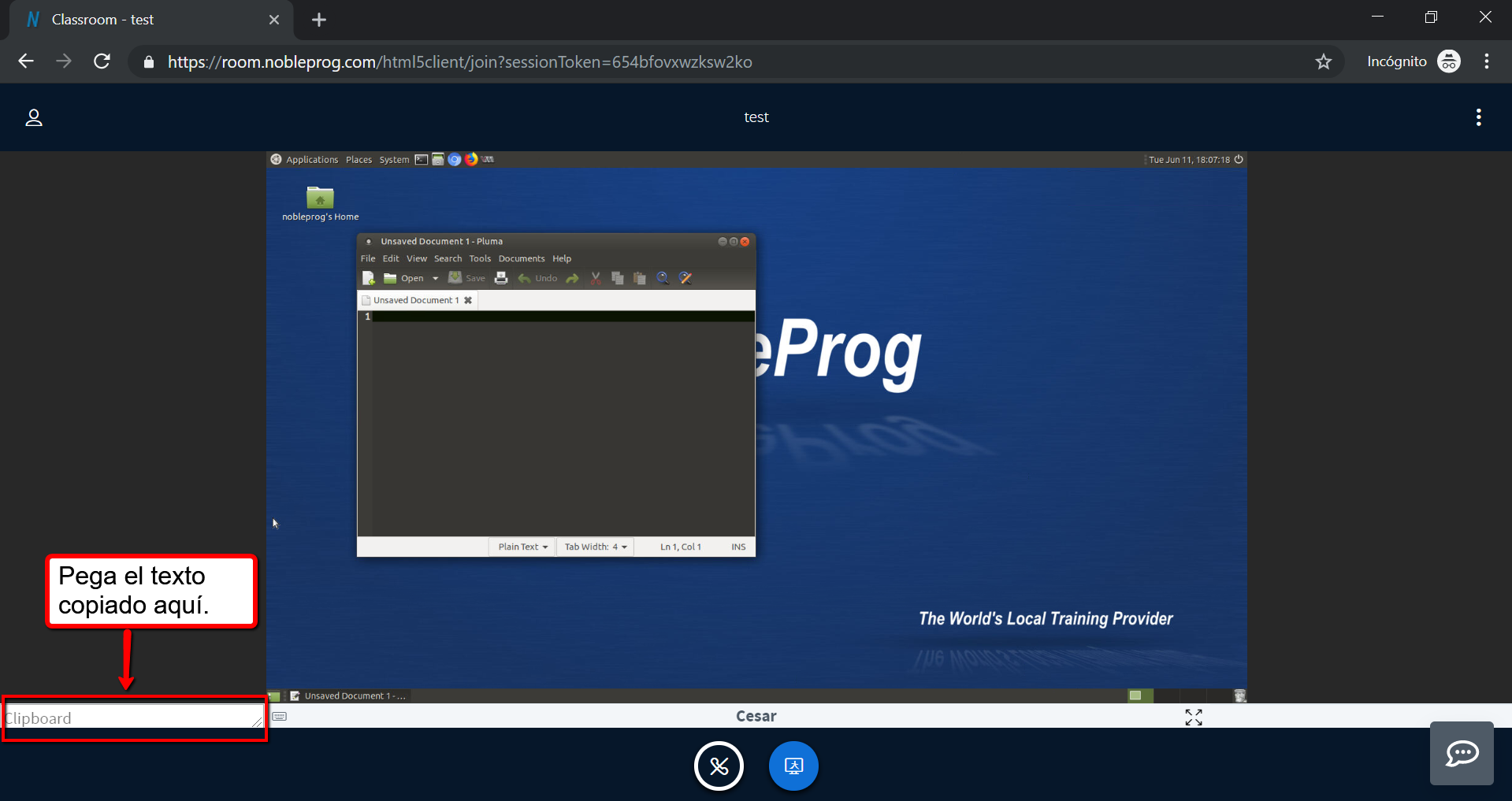Open the Tools menu in Pluma
This screenshot has height=801, width=1512.
[x=480, y=258]
